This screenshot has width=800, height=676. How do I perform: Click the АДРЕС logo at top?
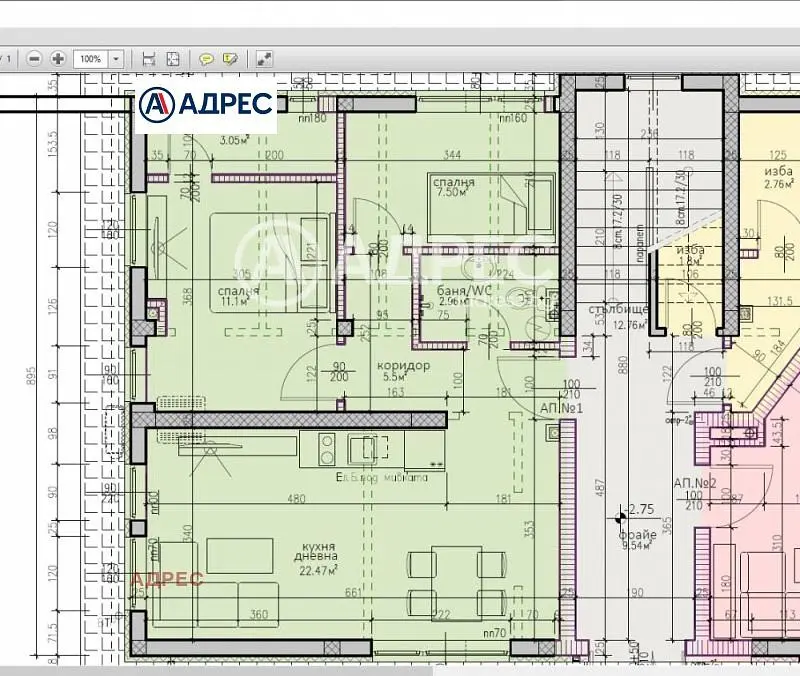[206, 103]
